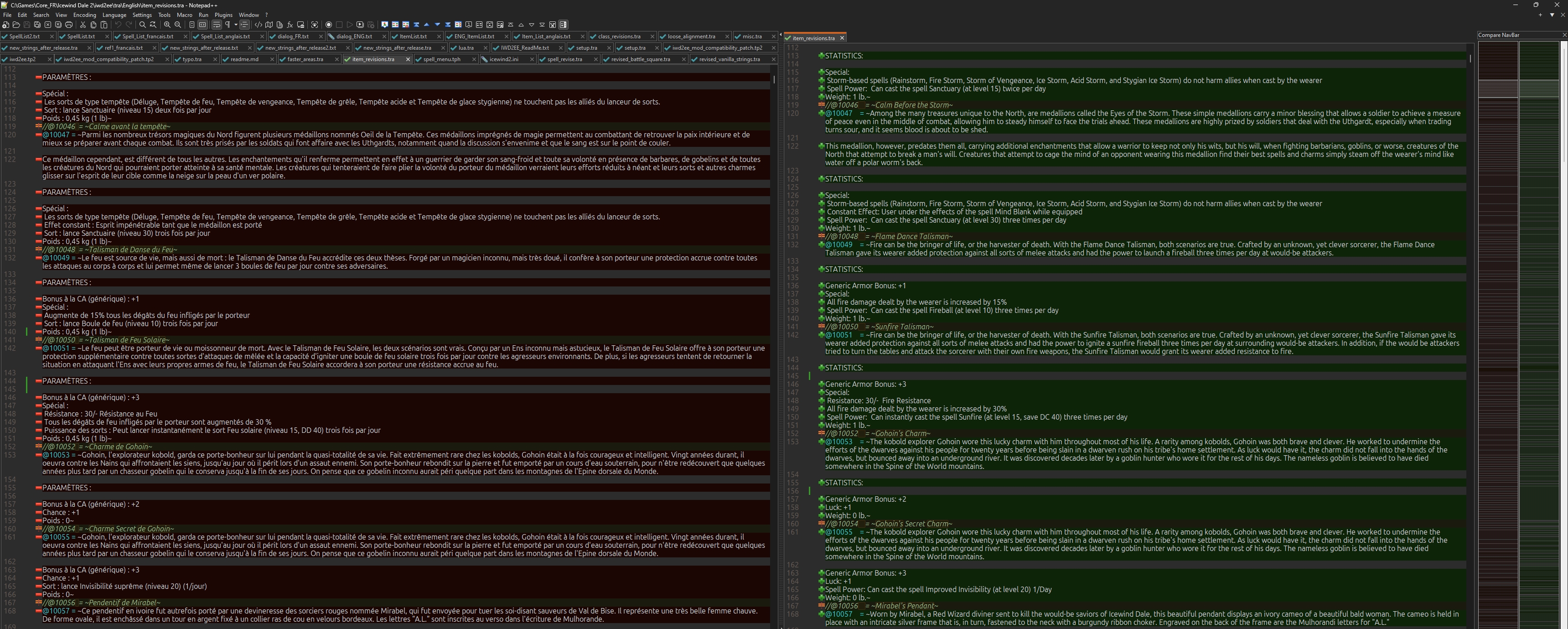Click the Clear Active Compare icon
The height and width of the screenshot is (629, 1568).
tap(406, 25)
